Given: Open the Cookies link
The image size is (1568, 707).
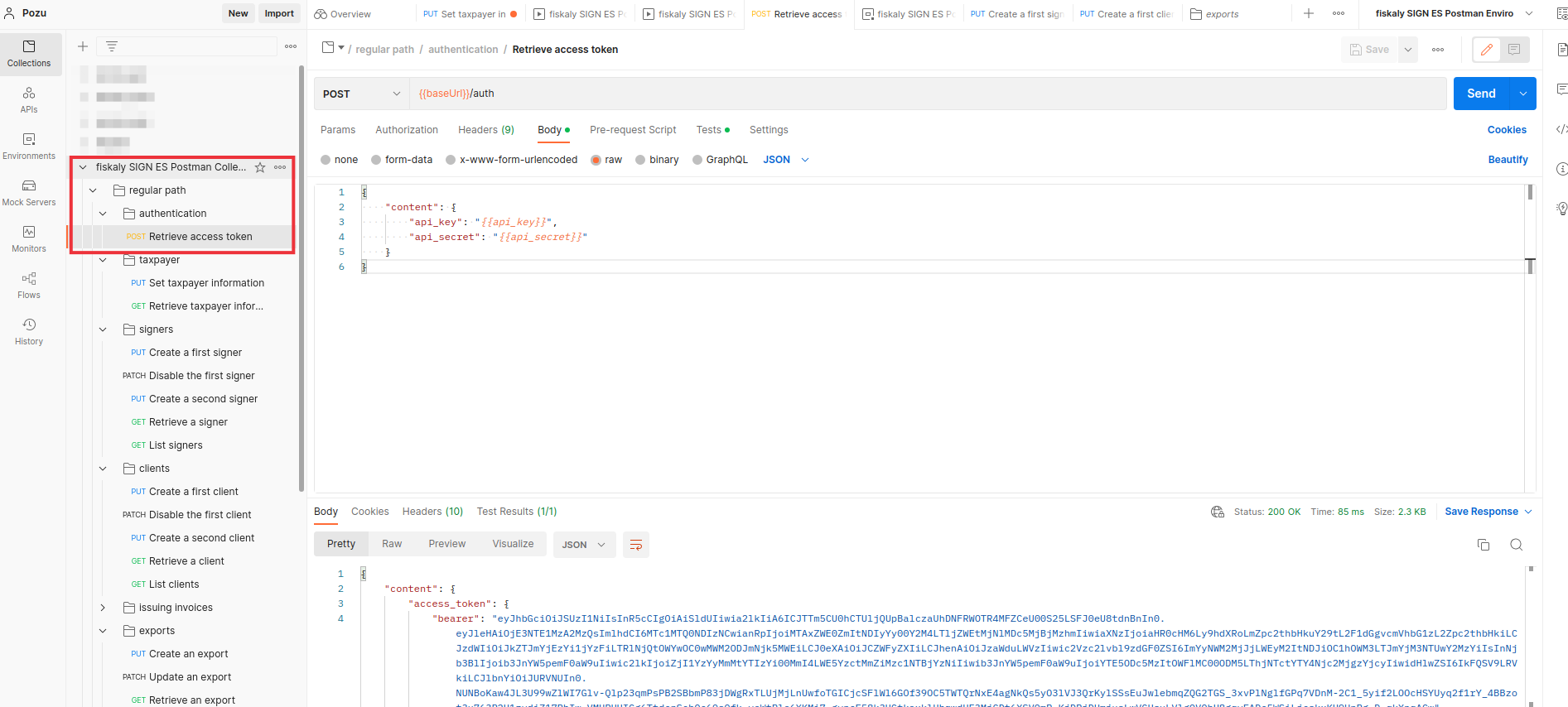Looking at the screenshot, I should pos(1507,130).
